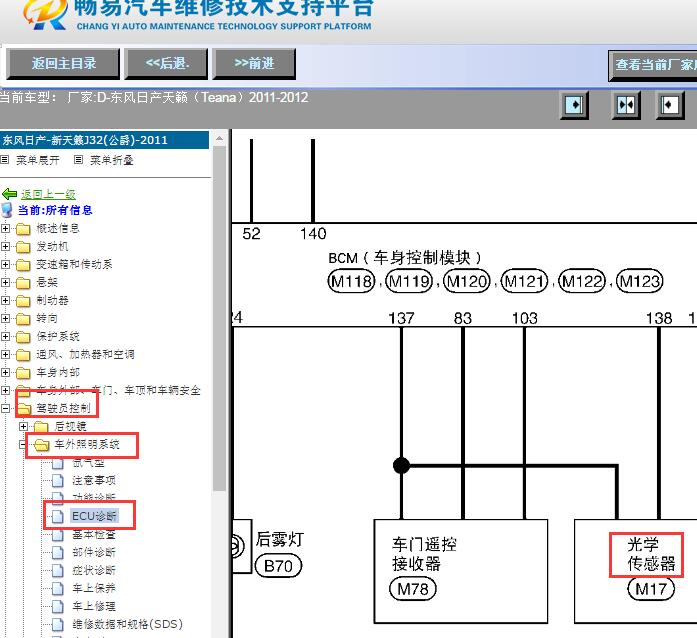Click the 东风日产-新天籁J32(公爵)-2011 header
Screen dimensions: 697x638
[104, 140]
